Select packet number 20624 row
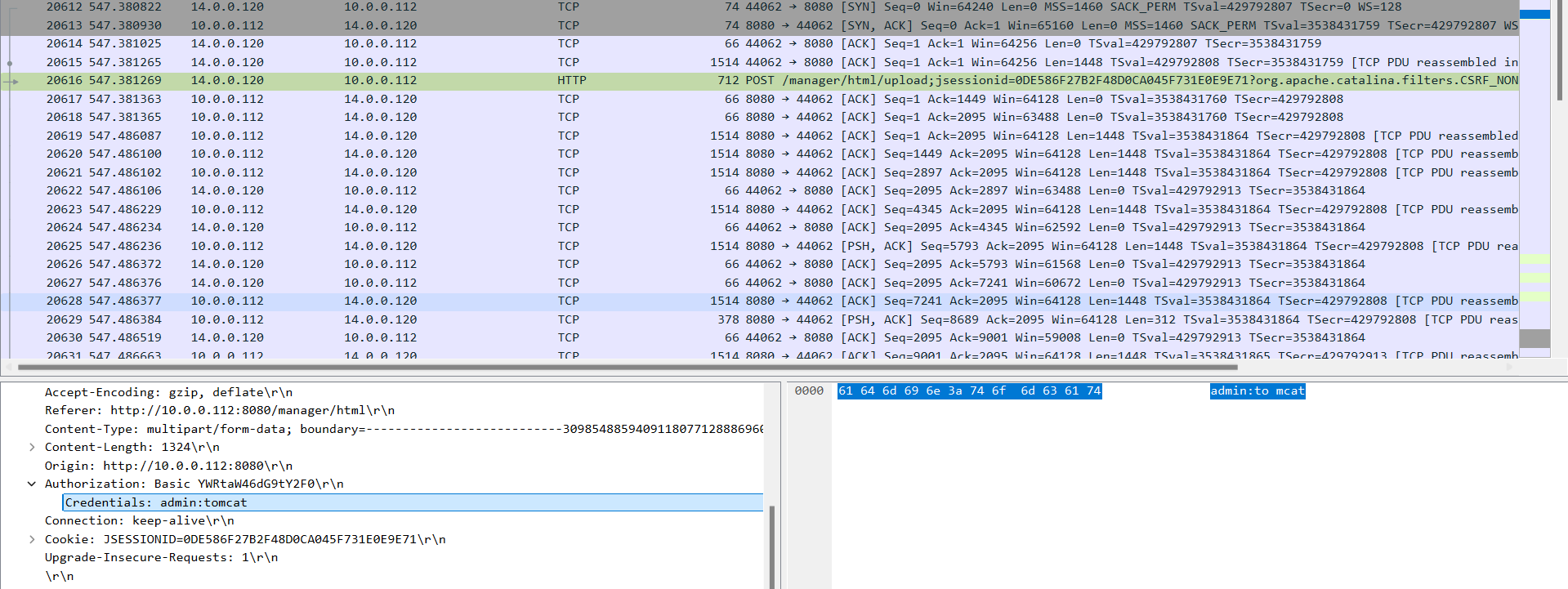The image size is (1568, 589). pyautogui.click(x=760, y=227)
